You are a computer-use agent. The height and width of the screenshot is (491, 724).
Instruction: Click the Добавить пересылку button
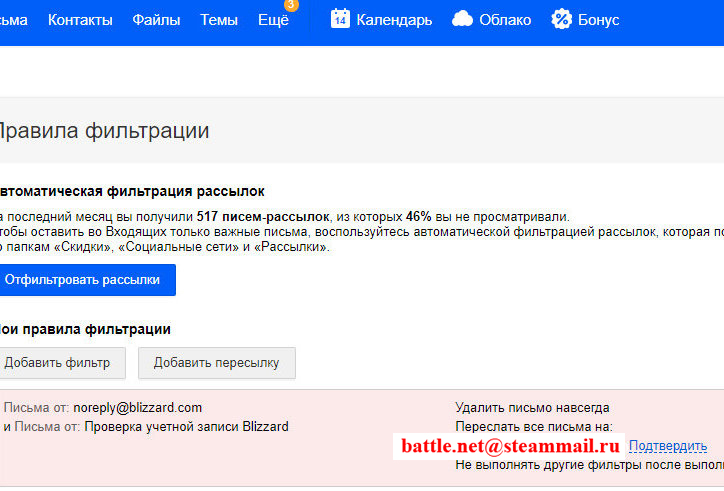216,363
